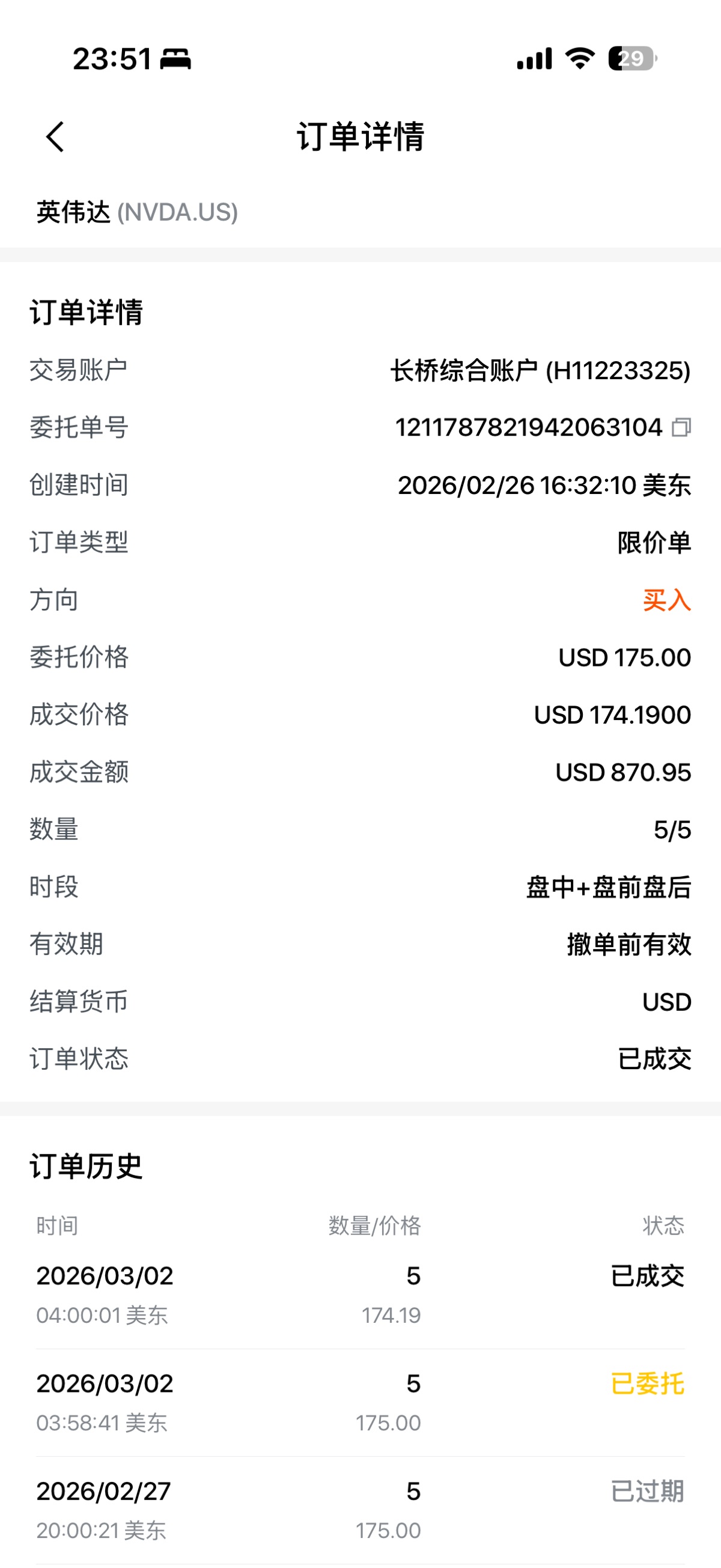Tap the sleep focus bed icon

(175, 59)
